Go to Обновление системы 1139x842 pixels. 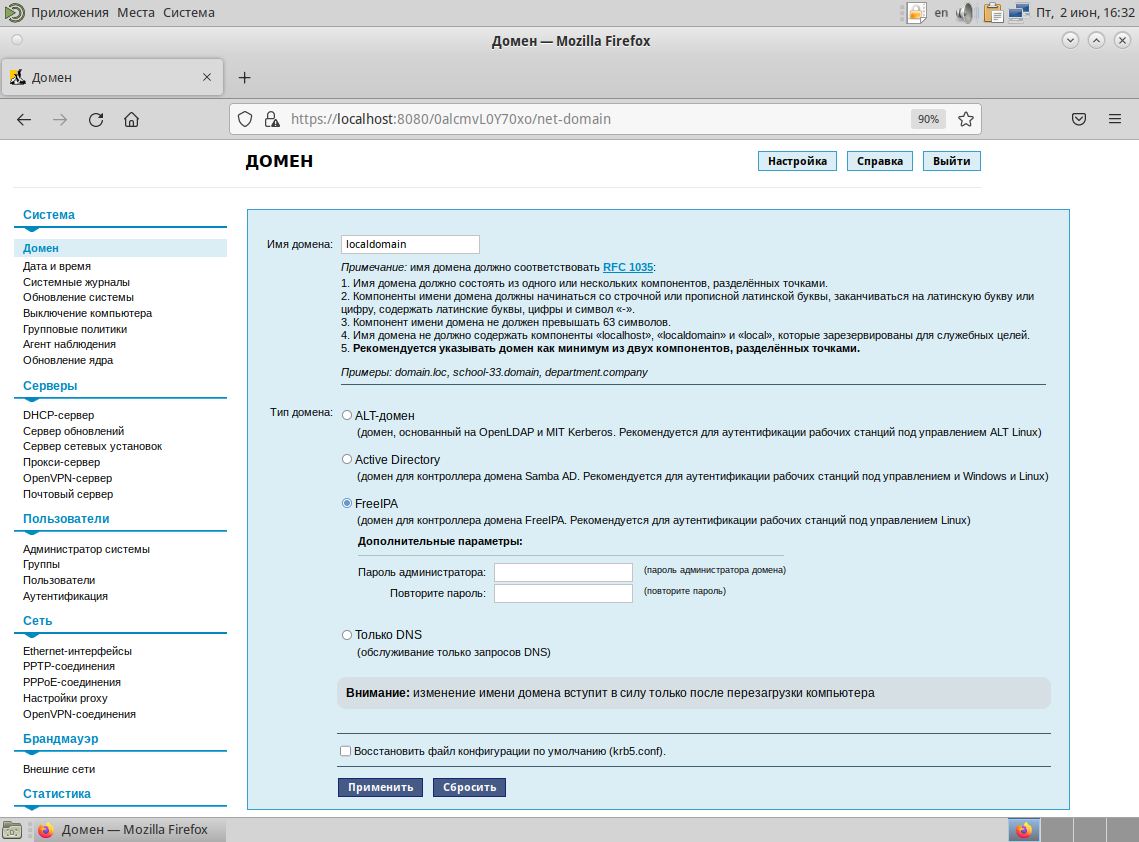(78, 297)
